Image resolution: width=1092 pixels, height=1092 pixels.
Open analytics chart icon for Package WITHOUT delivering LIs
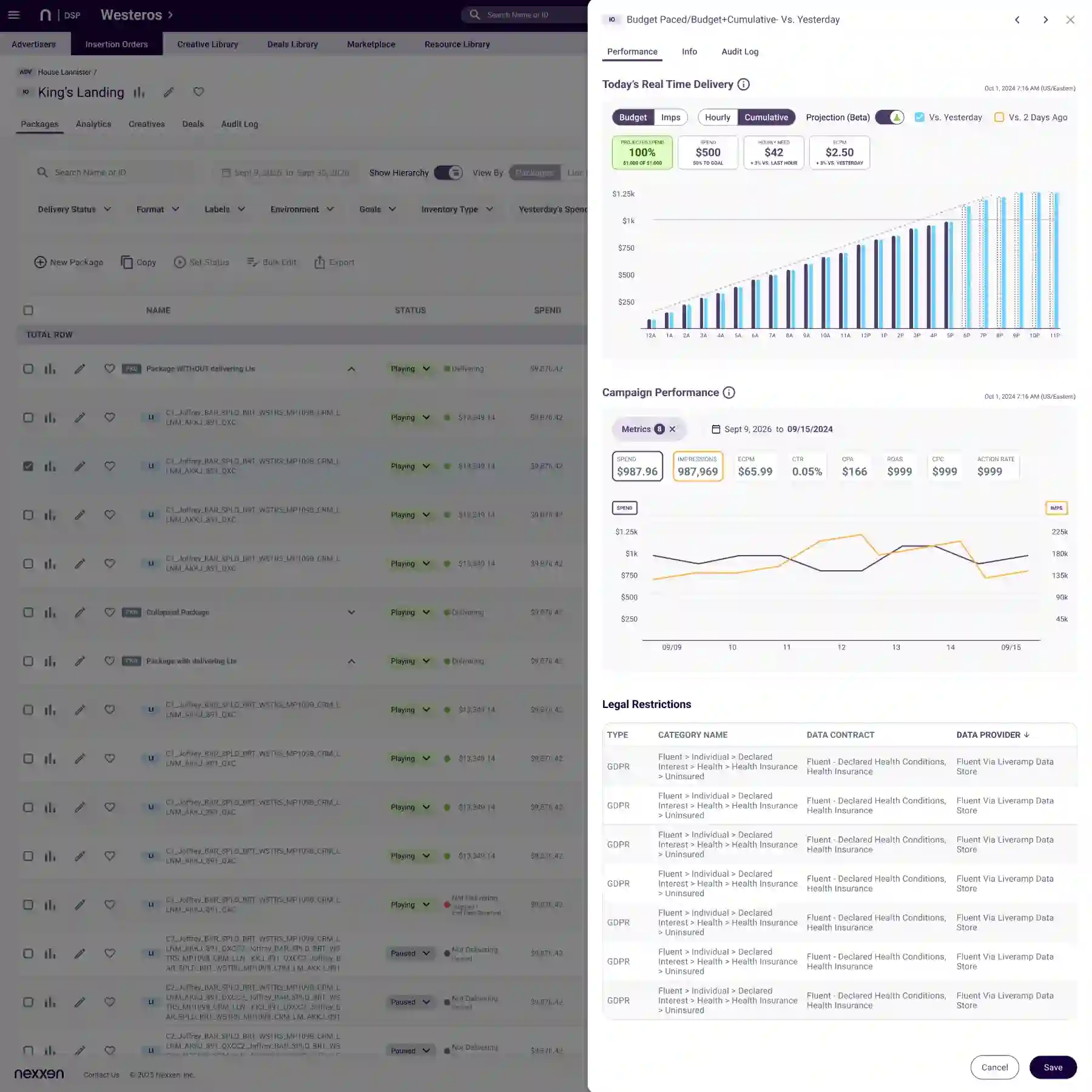(50, 368)
